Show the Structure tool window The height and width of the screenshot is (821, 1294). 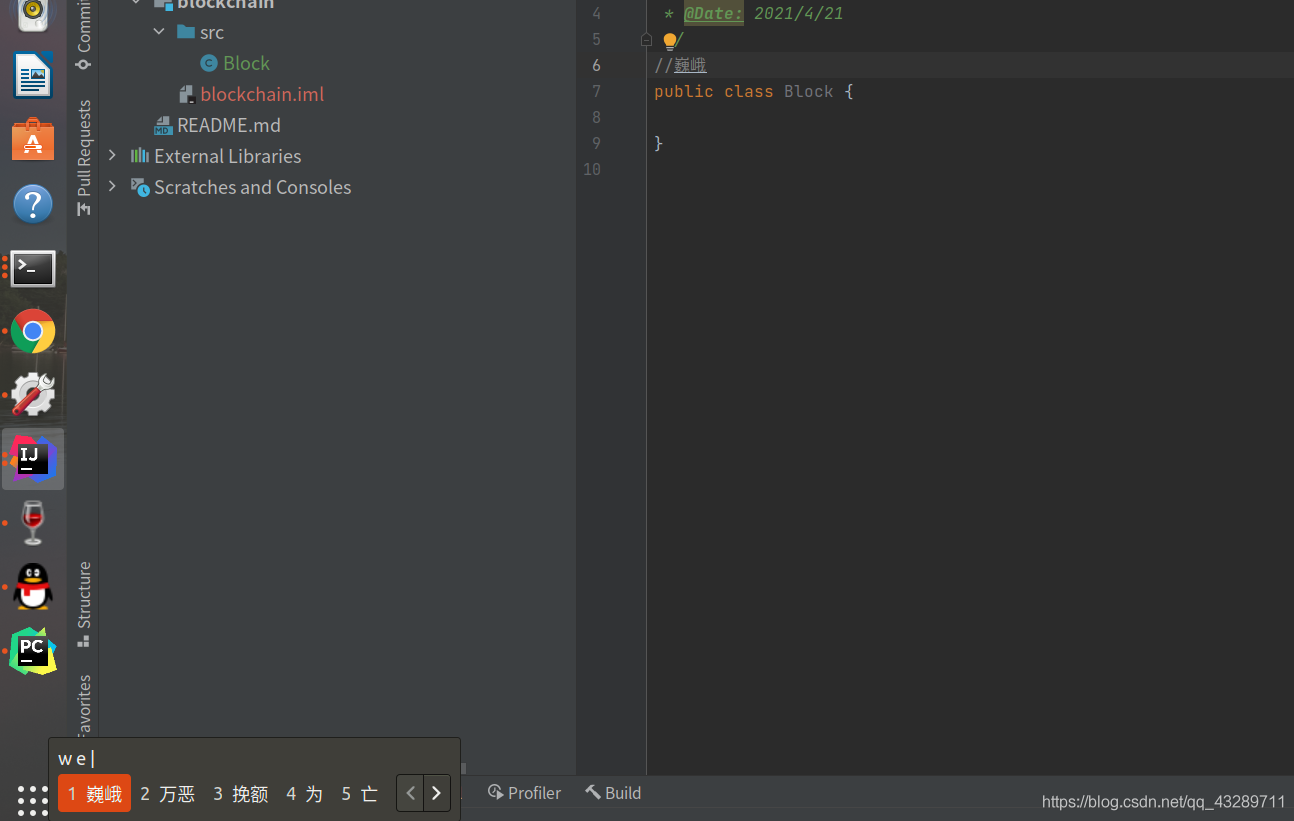(x=84, y=600)
